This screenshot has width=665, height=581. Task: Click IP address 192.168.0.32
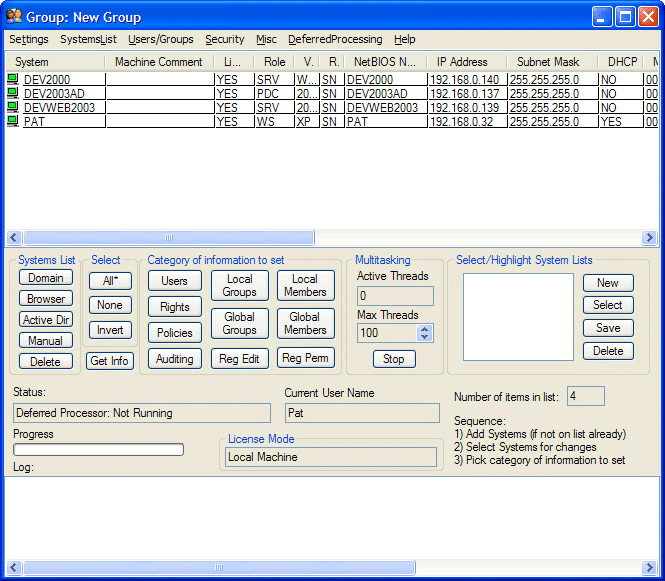462,122
